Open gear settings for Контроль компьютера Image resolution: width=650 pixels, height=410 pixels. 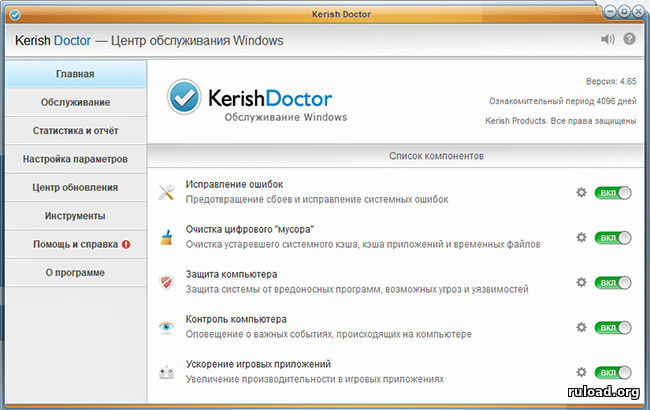pos(581,327)
